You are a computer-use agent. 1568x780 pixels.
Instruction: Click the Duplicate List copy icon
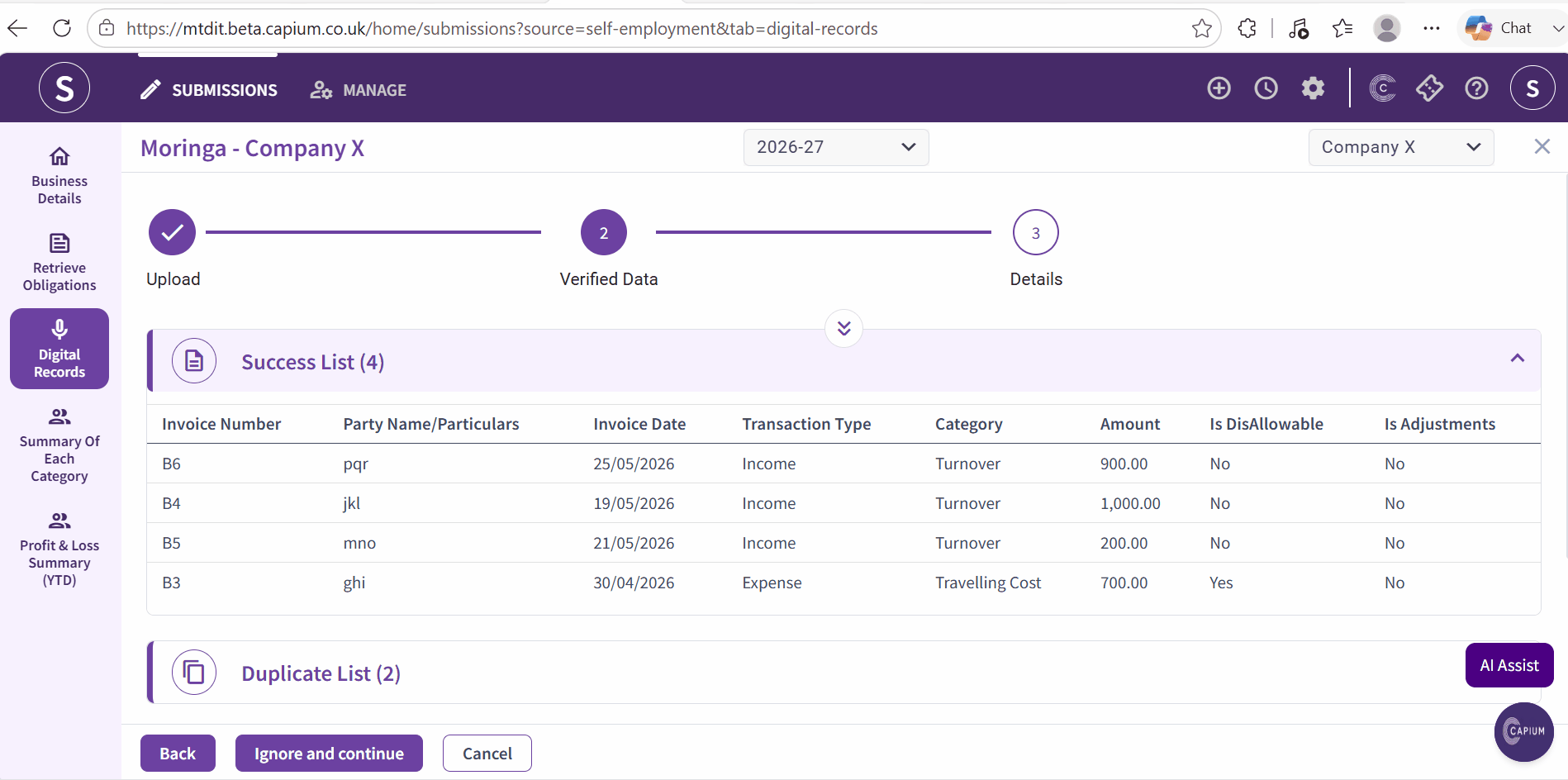194,673
